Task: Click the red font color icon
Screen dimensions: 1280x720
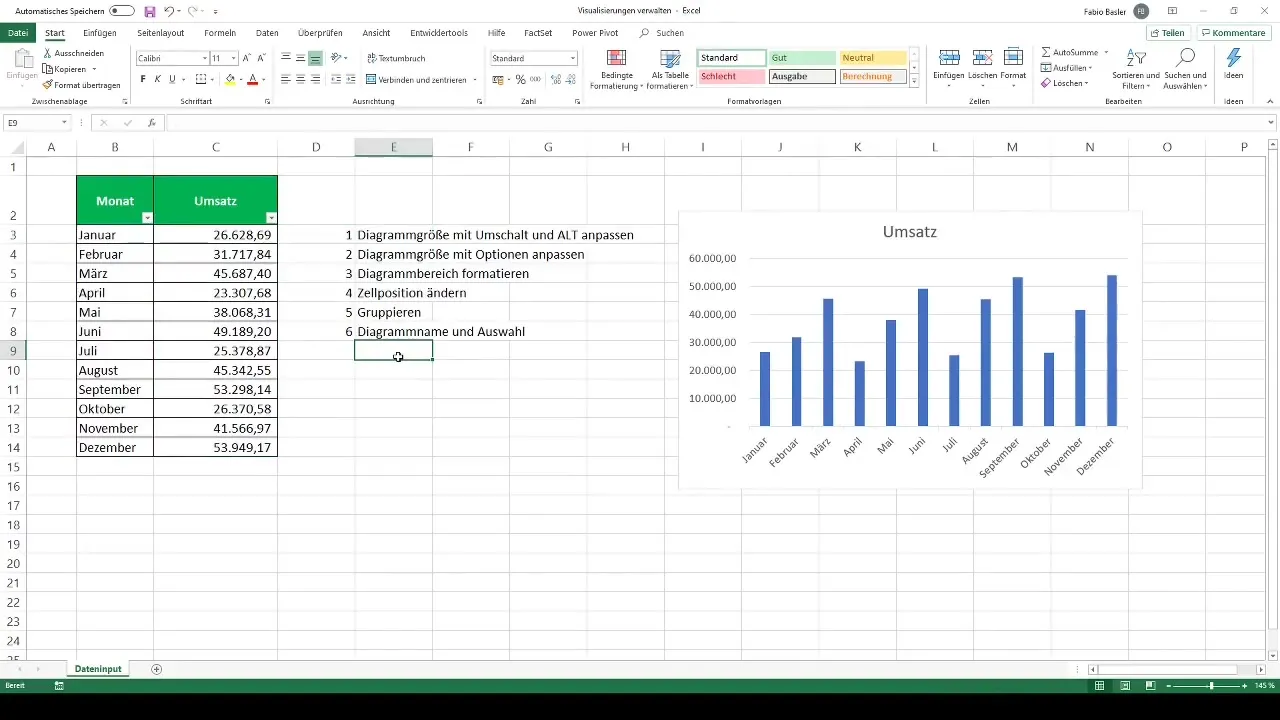Action: point(252,79)
